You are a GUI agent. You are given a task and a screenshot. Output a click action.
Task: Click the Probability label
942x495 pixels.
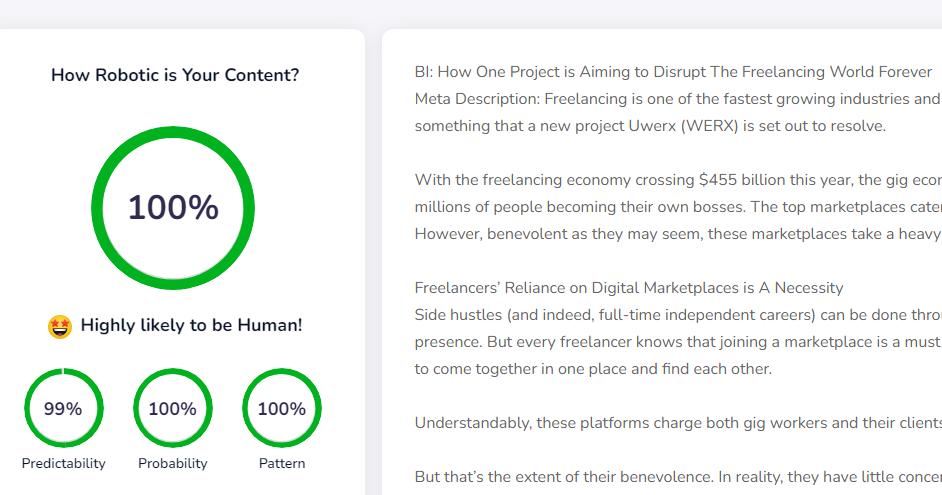pos(172,463)
